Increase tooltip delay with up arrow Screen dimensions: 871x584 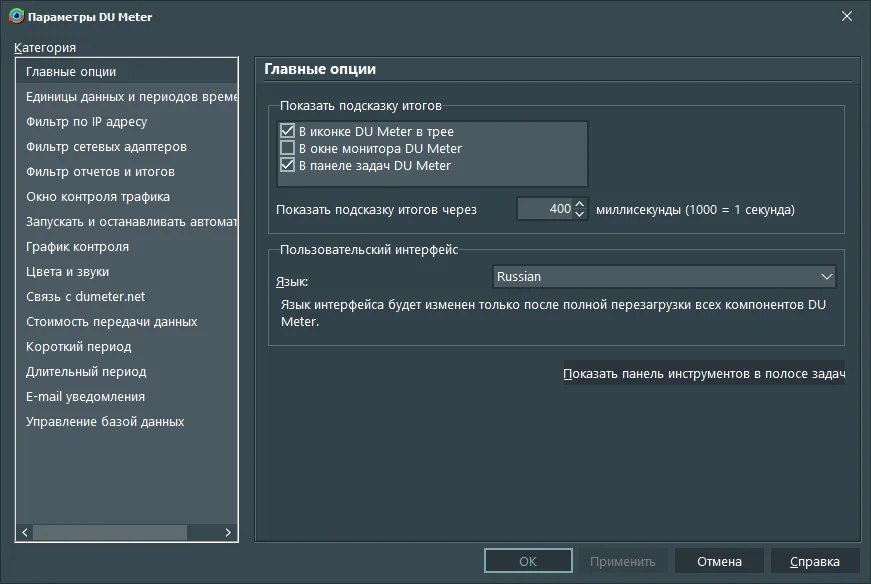[581, 204]
